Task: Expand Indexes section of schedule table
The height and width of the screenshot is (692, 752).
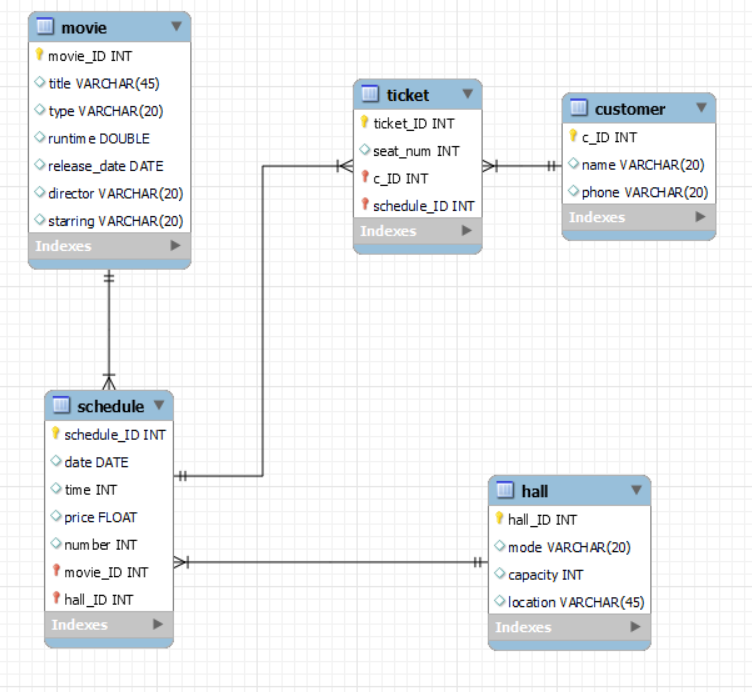Action: 158,624
